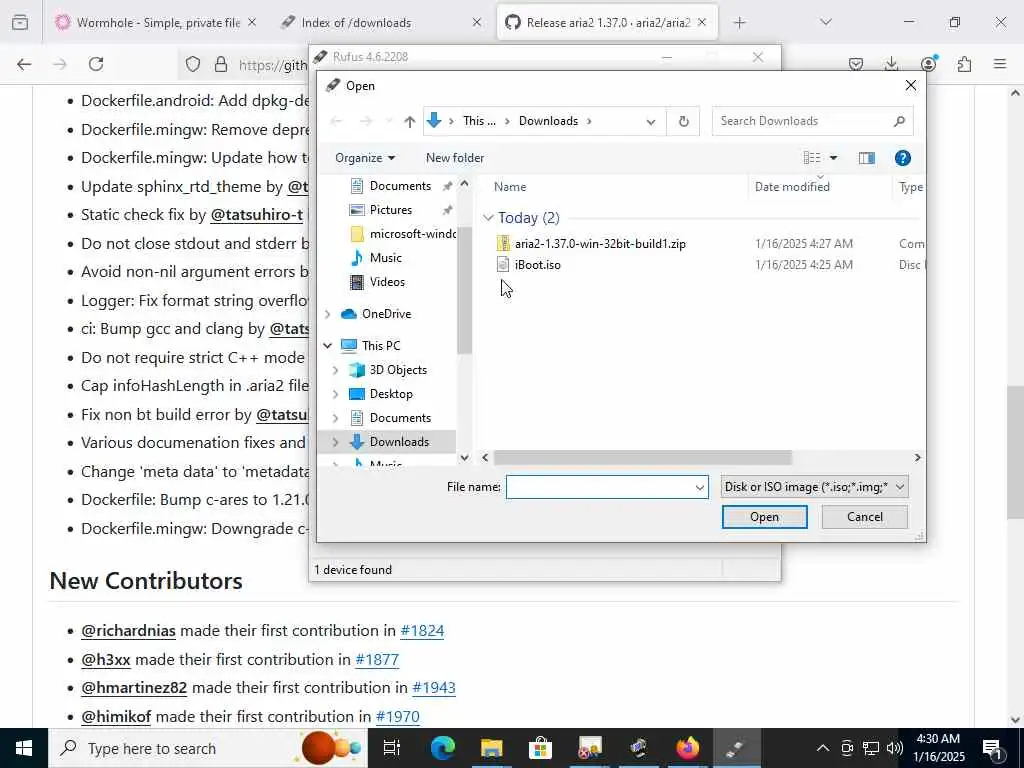Expand the File name history dropdown arrow
Viewport: 1024px width, 768px height.
699,487
